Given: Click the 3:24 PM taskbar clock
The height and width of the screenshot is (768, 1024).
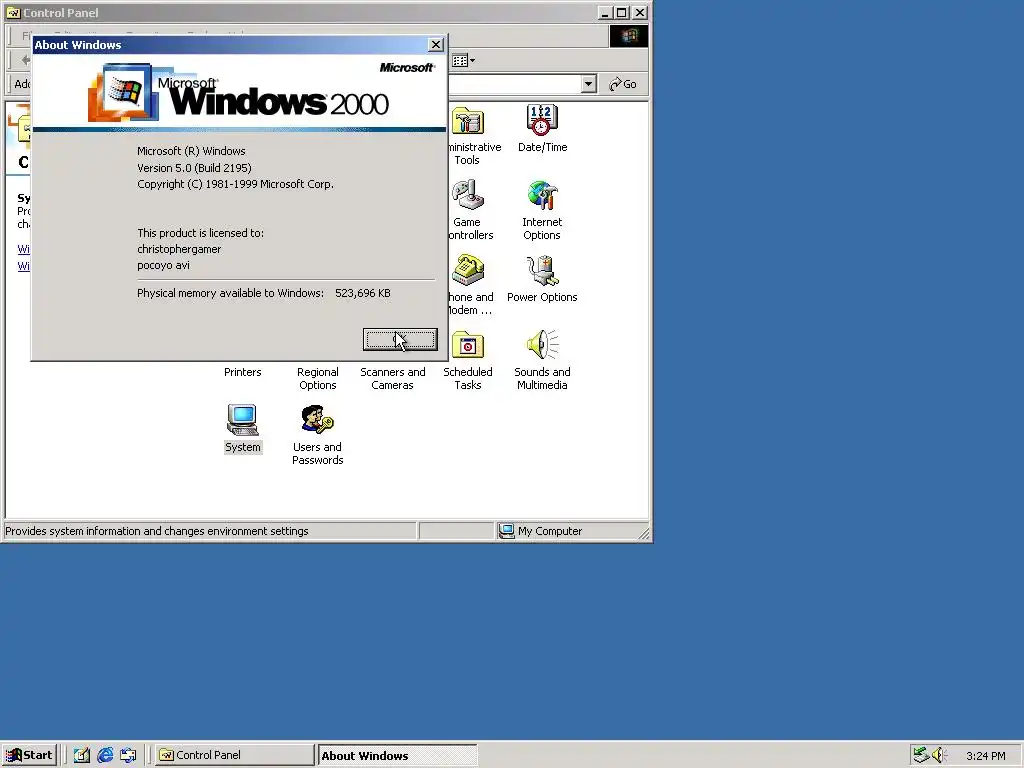Looking at the screenshot, I should click(x=985, y=756).
